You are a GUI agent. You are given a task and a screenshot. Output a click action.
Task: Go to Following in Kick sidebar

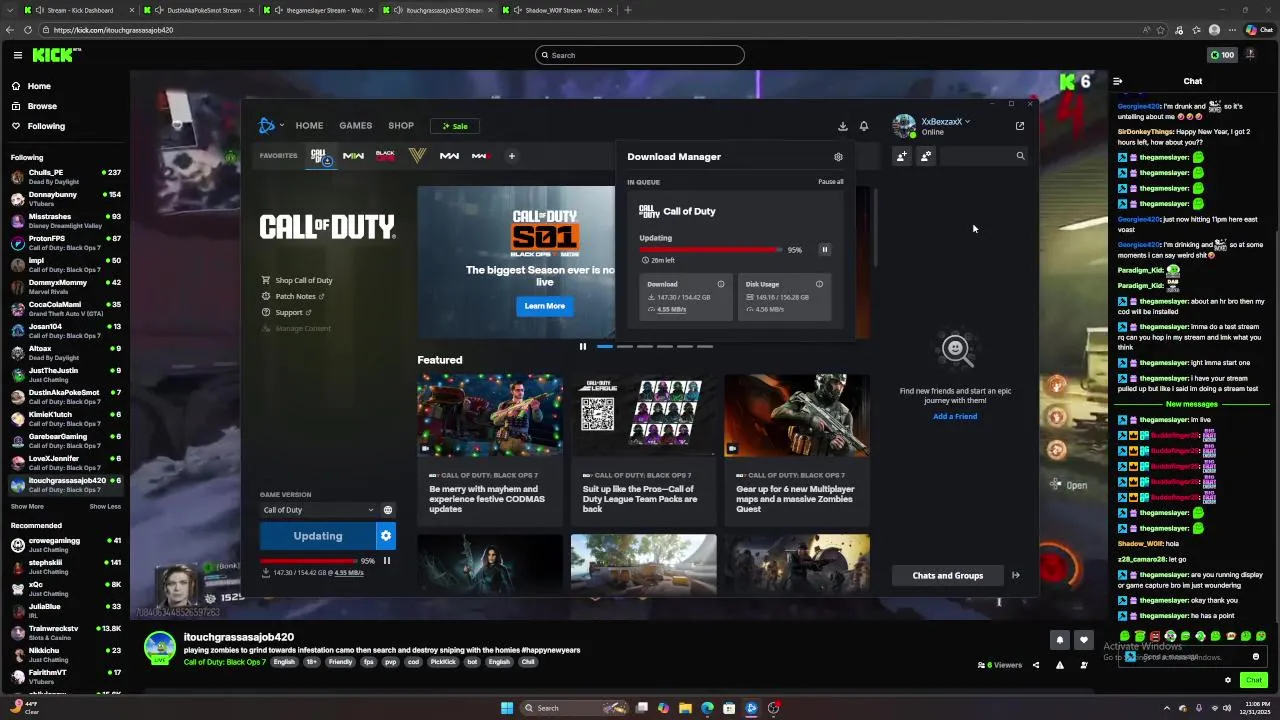point(46,126)
